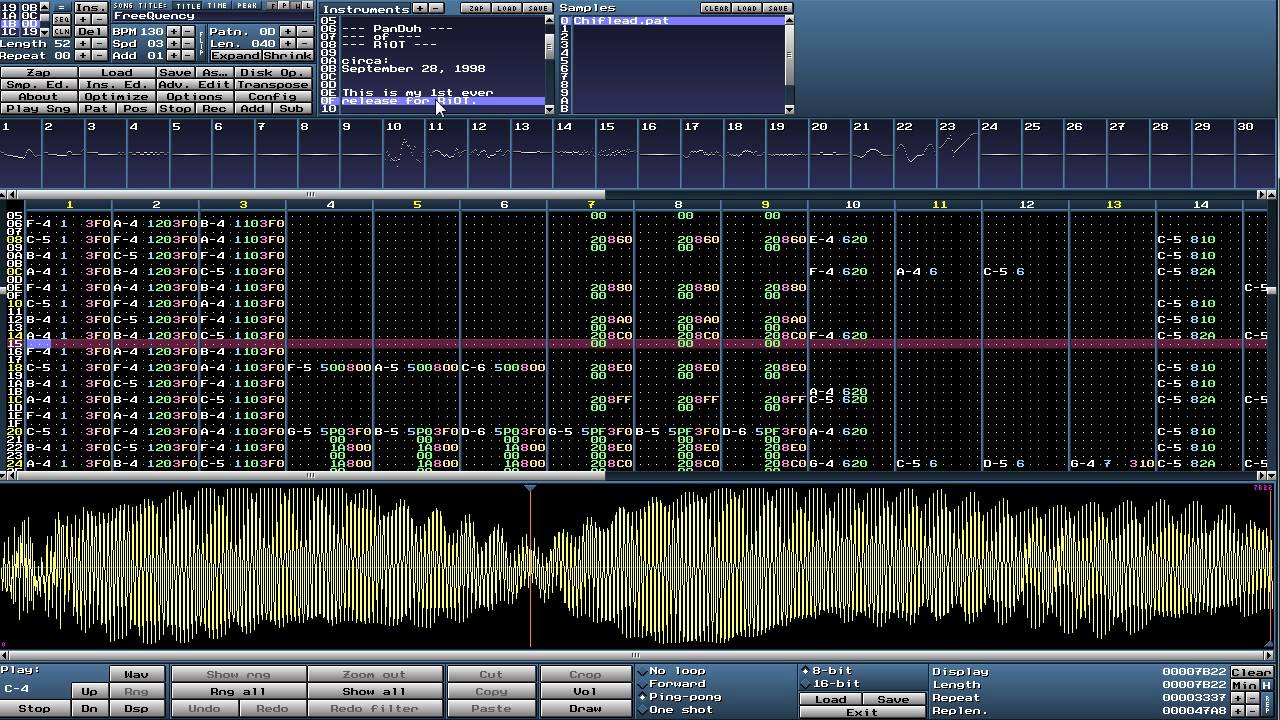Click the equals button beside order list
Viewport: 1280px width, 720px height.
(62, 7)
